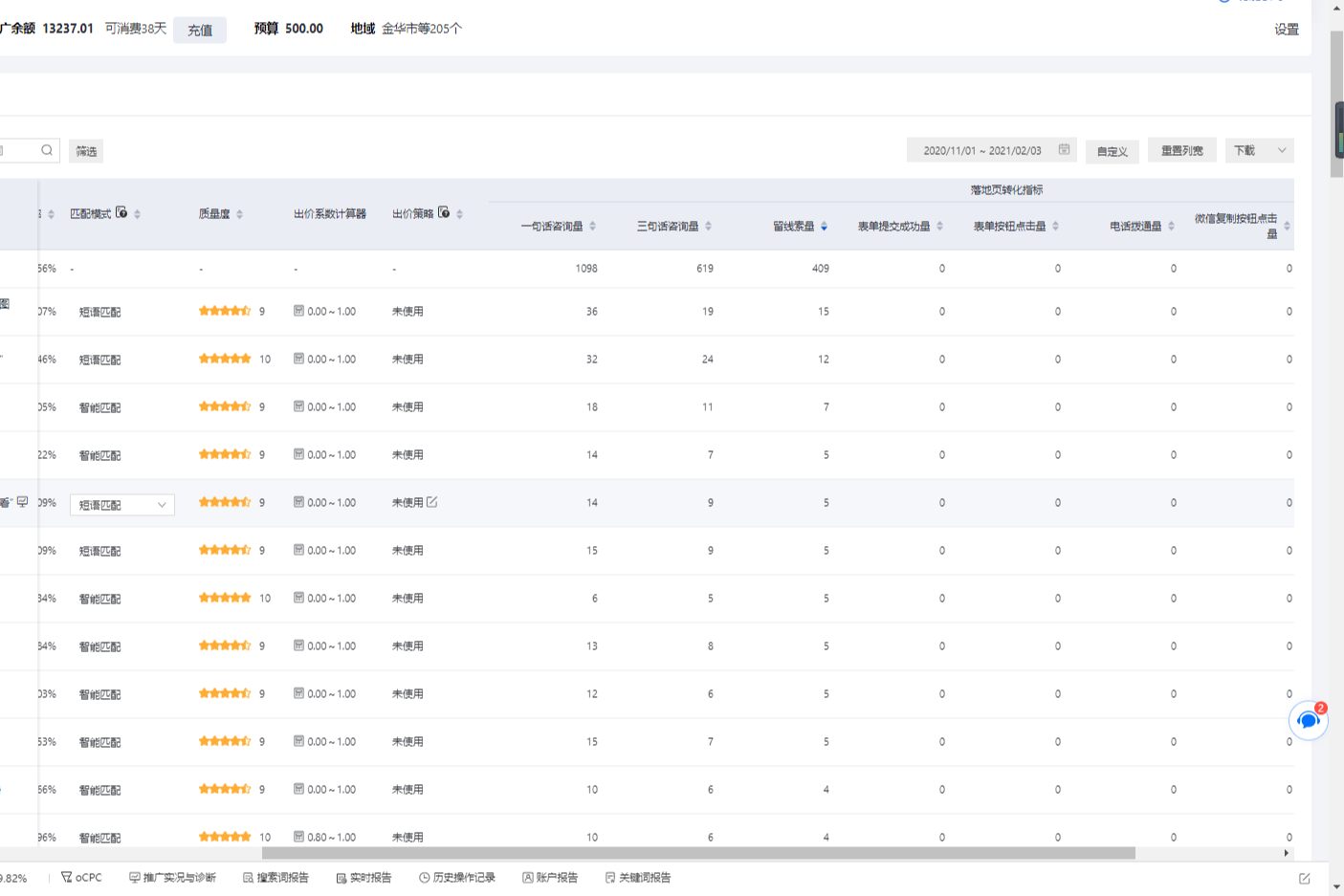Open the blue chat support bubble
1344x896 pixels.
(1308, 720)
